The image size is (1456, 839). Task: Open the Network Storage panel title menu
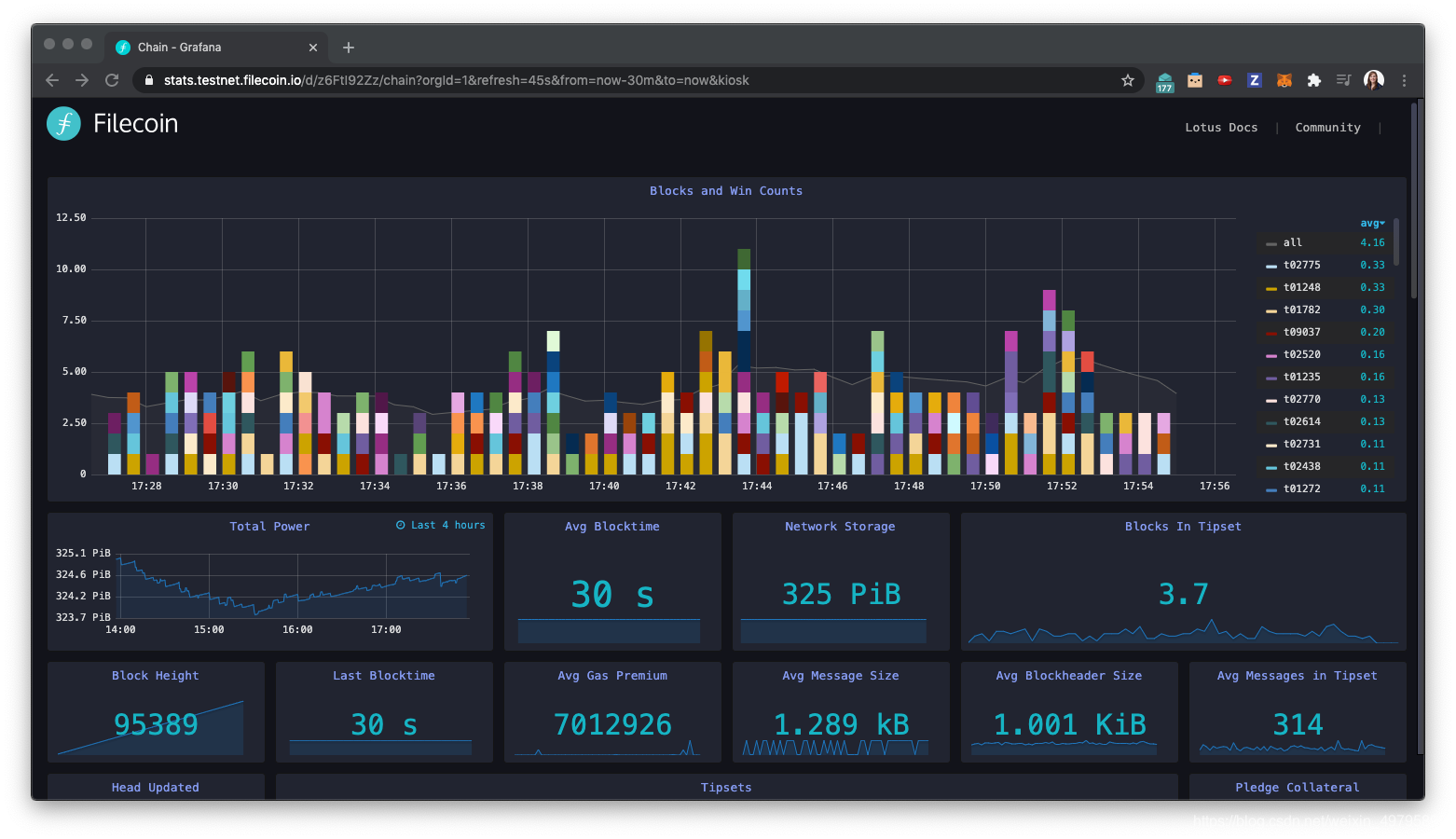(x=840, y=527)
